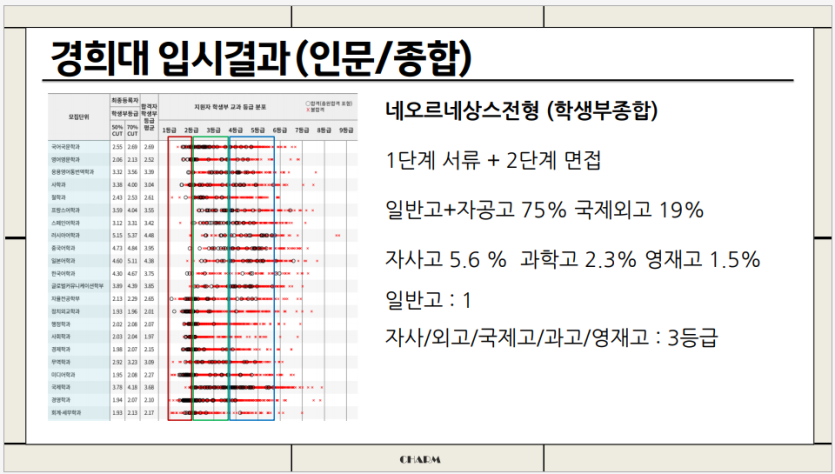Select the 중국어학과 row label
The height and width of the screenshot is (474, 835).
click(x=63, y=248)
